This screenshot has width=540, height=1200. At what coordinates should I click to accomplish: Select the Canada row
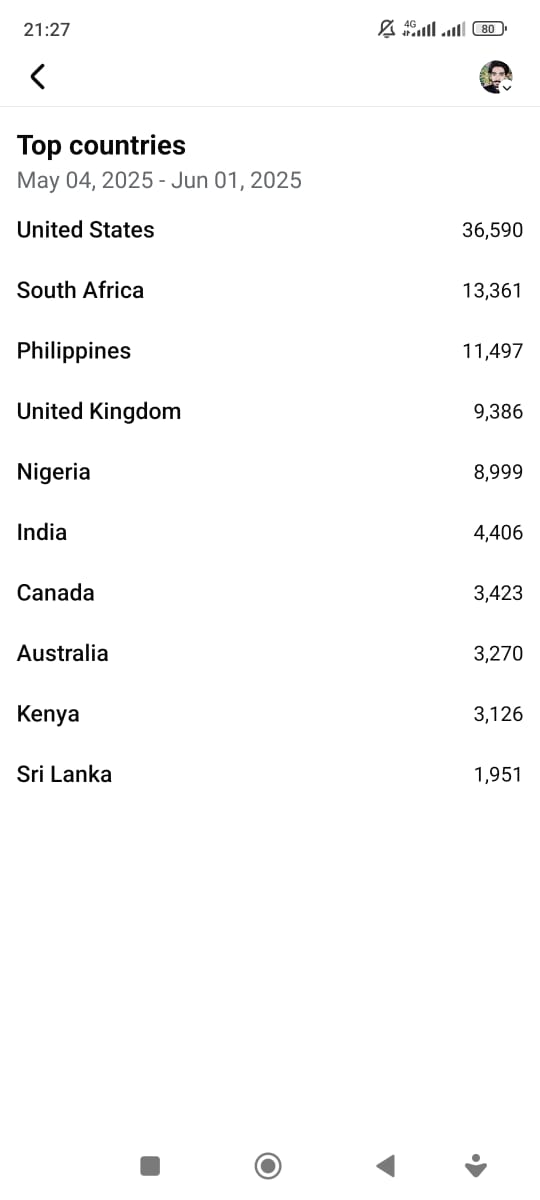point(270,593)
